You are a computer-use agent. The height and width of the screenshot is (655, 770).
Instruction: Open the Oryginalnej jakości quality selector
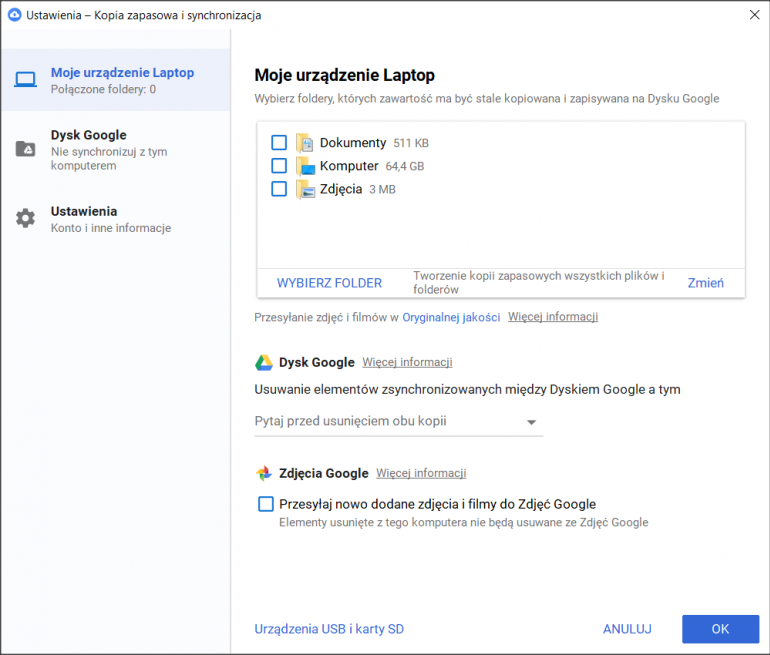point(451,317)
